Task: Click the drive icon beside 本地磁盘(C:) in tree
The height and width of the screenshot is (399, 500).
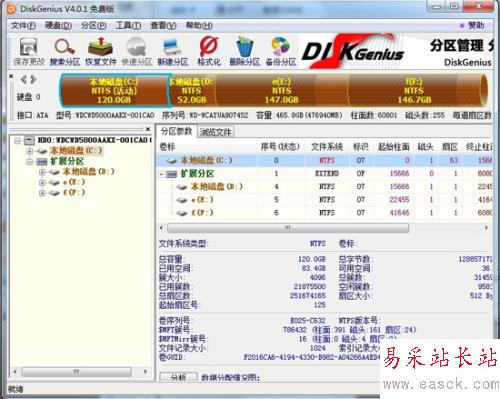Action: click(x=41, y=151)
